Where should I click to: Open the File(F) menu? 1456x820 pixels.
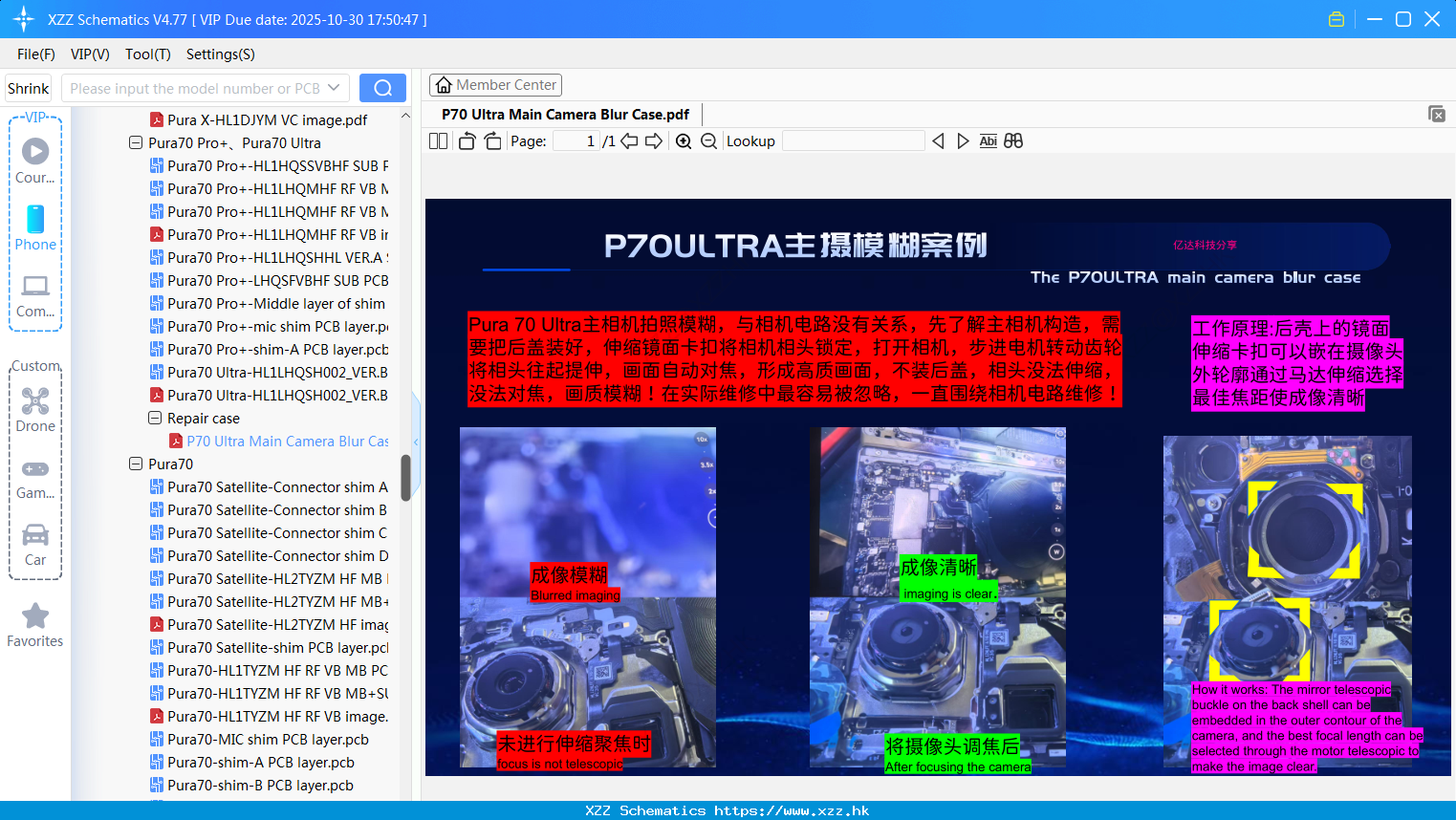(x=36, y=54)
